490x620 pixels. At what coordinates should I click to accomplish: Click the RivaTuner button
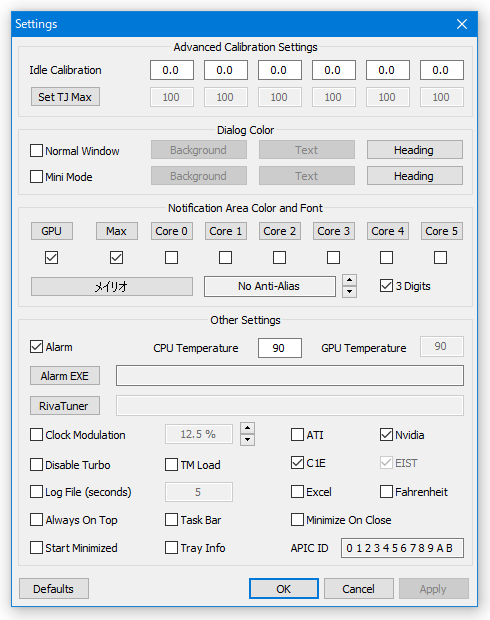point(65,406)
